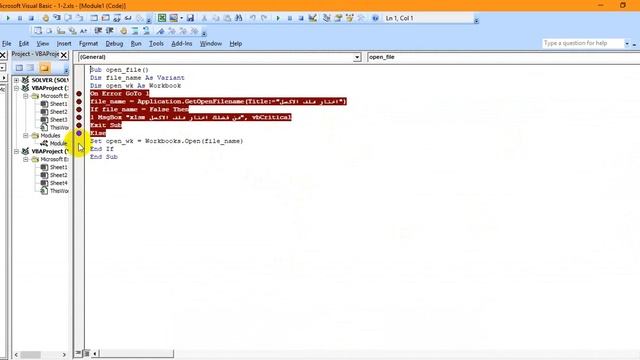
Task: Click View Object icon in Project panel
Action: tap(31, 68)
